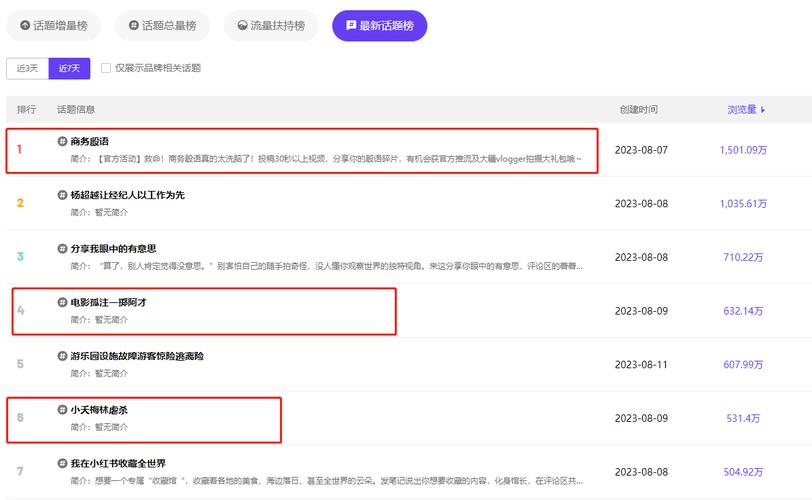Click the icon in 流量扶持榜
The height and width of the screenshot is (500, 812).
(x=242, y=25)
